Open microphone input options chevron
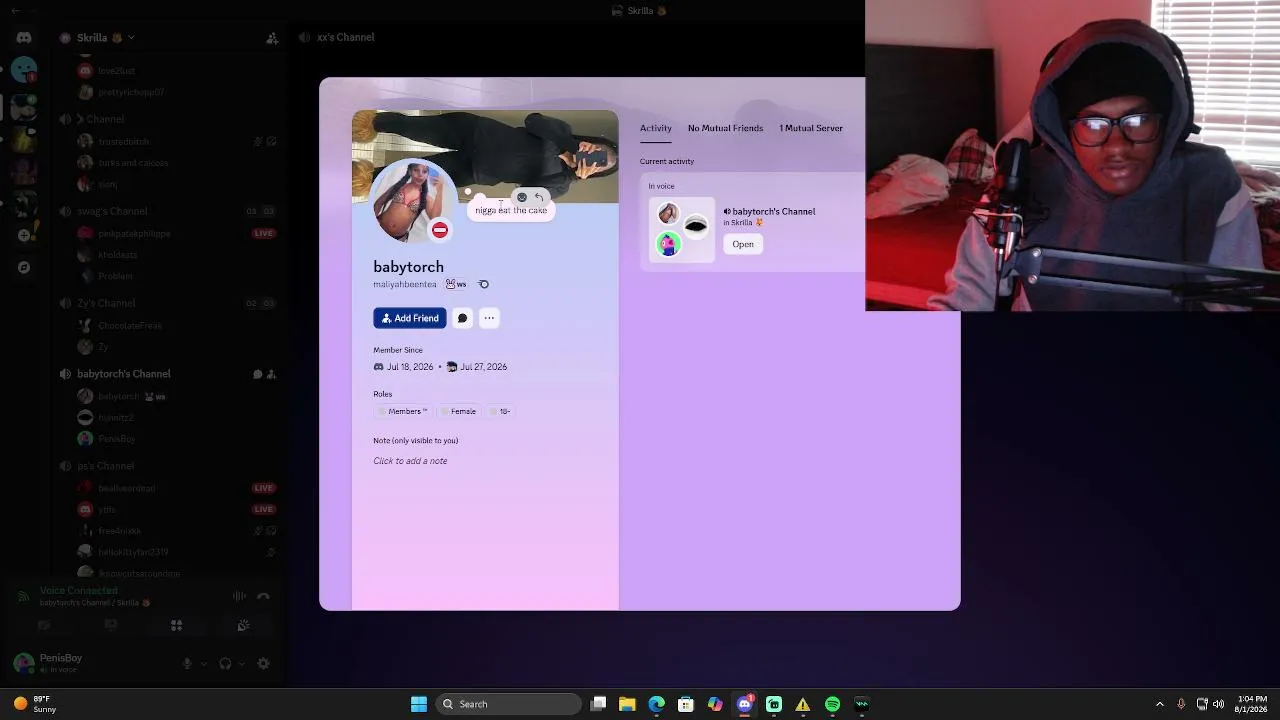Image resolution: width=1280 pixels, height=720 pixels. [x=204, y=664]
